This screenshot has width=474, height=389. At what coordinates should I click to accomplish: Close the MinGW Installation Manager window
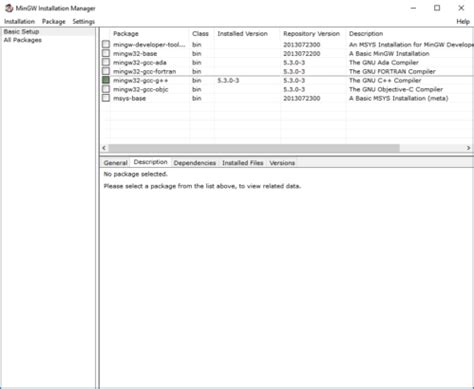pyautogui.click(x=461, y=8)
